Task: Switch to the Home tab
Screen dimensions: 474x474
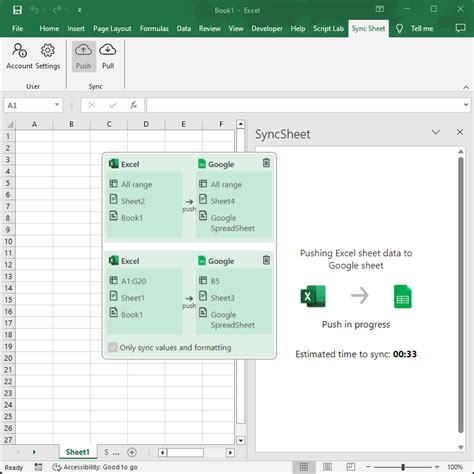Action: click(x=49, y=29)
